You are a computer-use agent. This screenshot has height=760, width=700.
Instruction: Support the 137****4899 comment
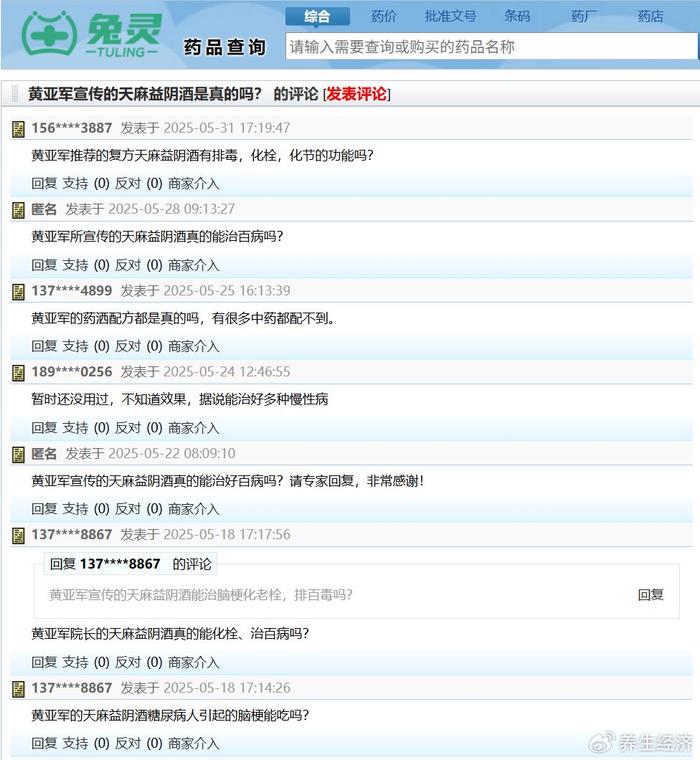[x=75, y=346]
